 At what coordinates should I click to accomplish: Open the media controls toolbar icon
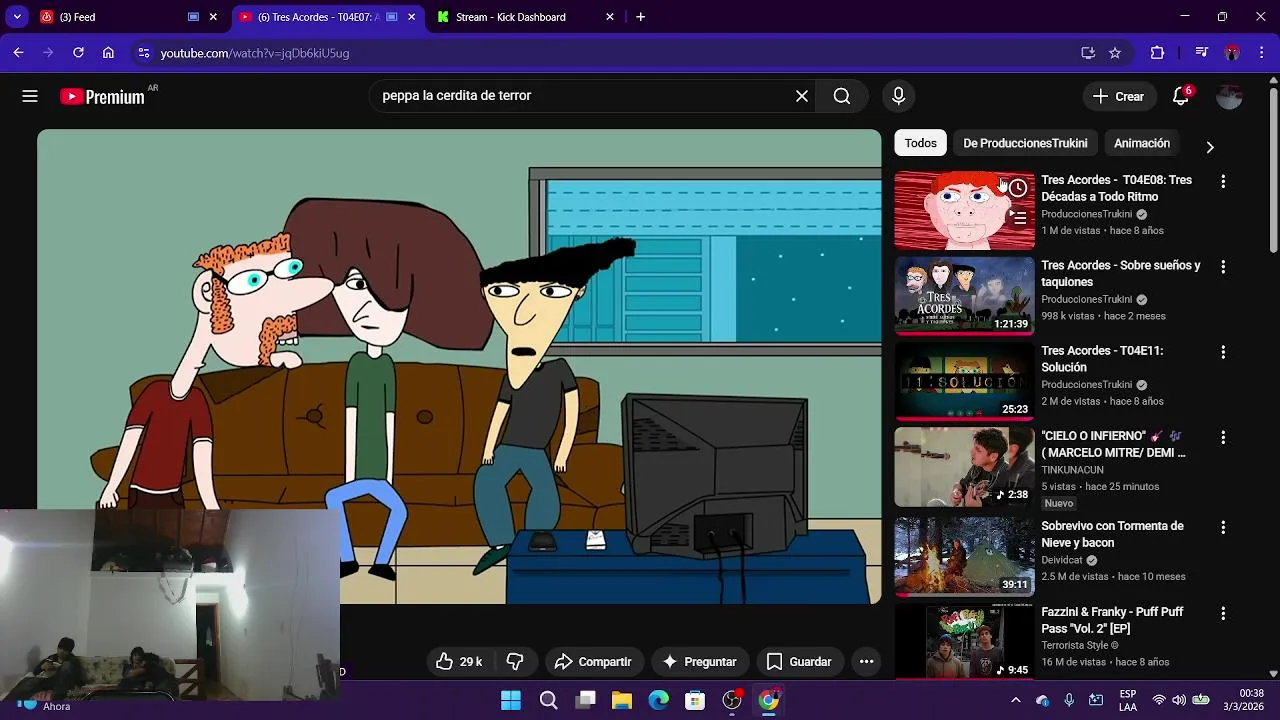[x=1202, y=53]
